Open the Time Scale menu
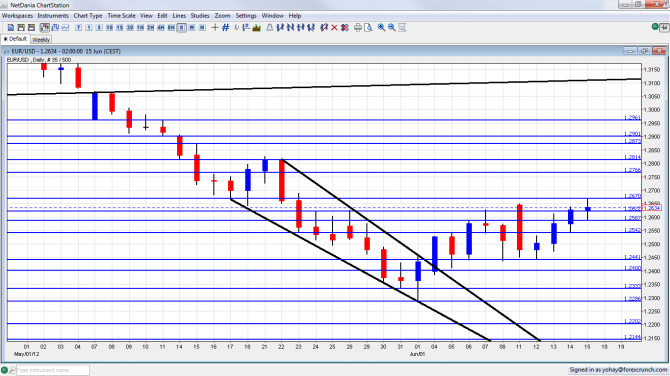Screen dimensions: 670x376 [121, 15]
